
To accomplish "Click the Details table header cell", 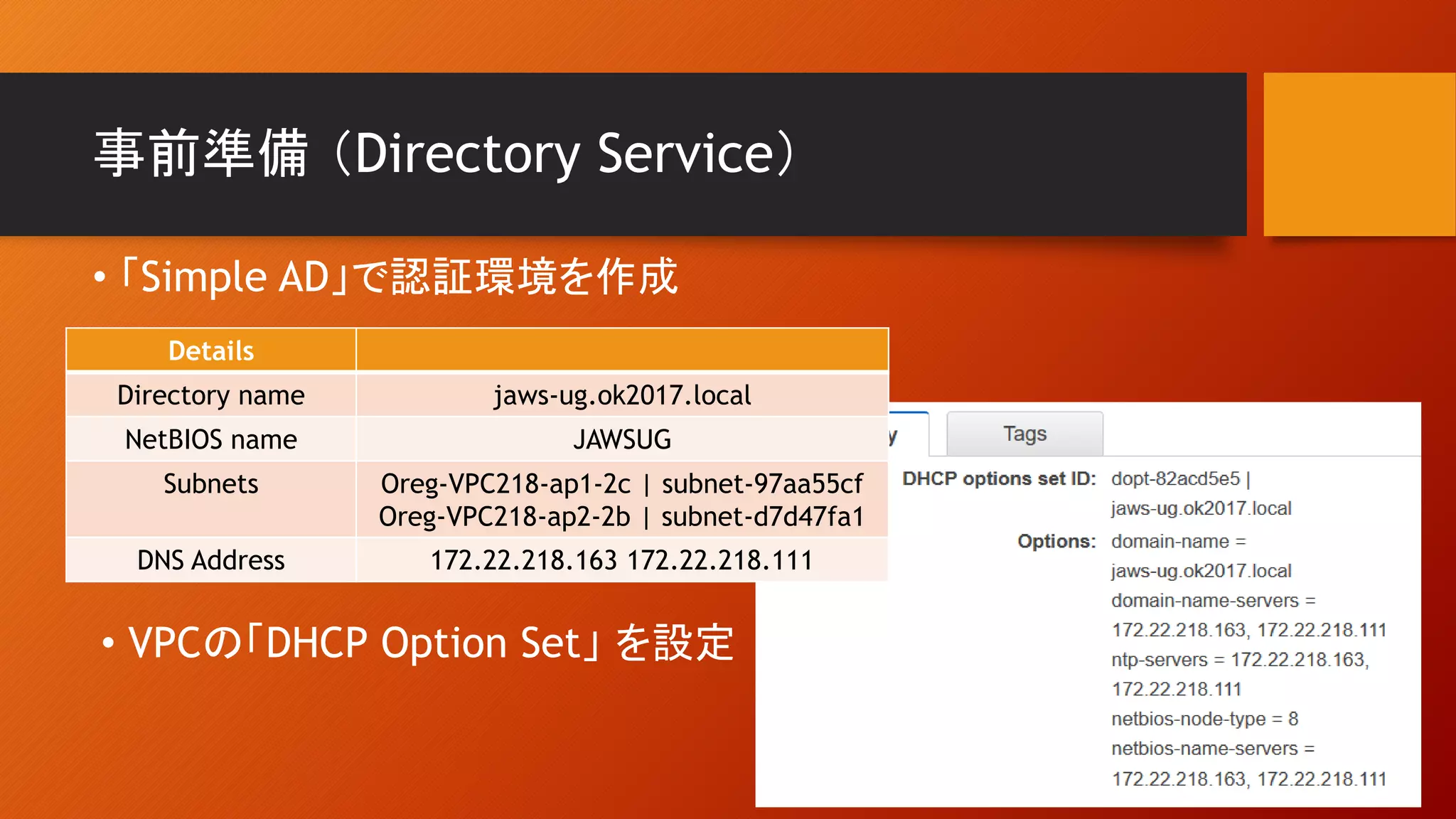I will click(211, 350).
